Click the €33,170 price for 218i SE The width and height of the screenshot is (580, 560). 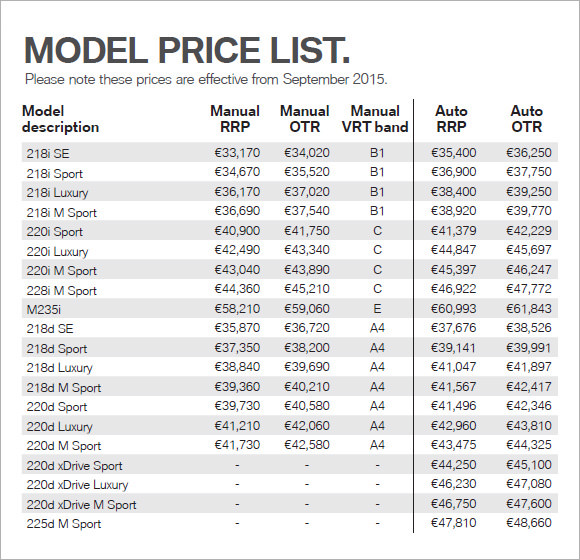237,152
